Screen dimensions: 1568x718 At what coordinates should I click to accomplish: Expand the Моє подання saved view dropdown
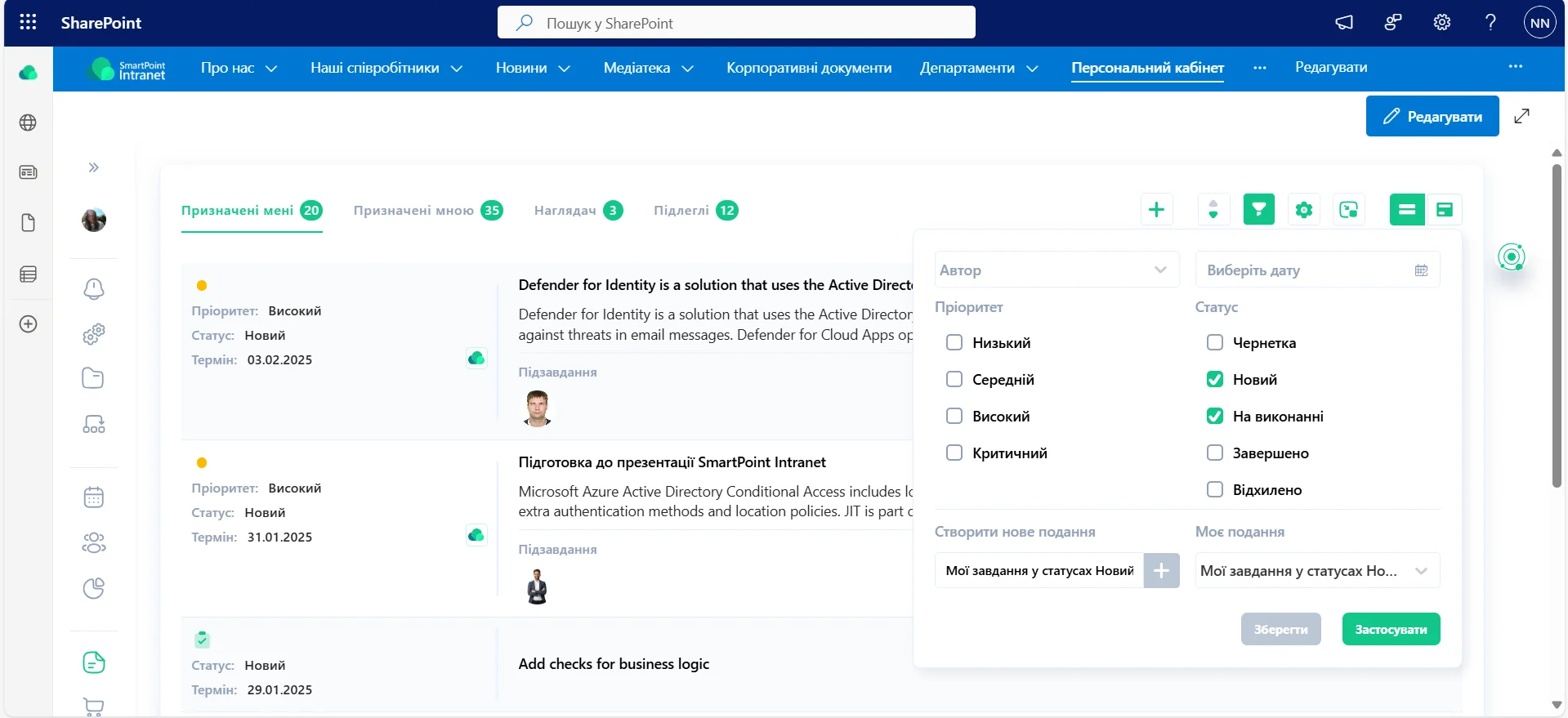pyautogui.click(x=1317, y=571)
